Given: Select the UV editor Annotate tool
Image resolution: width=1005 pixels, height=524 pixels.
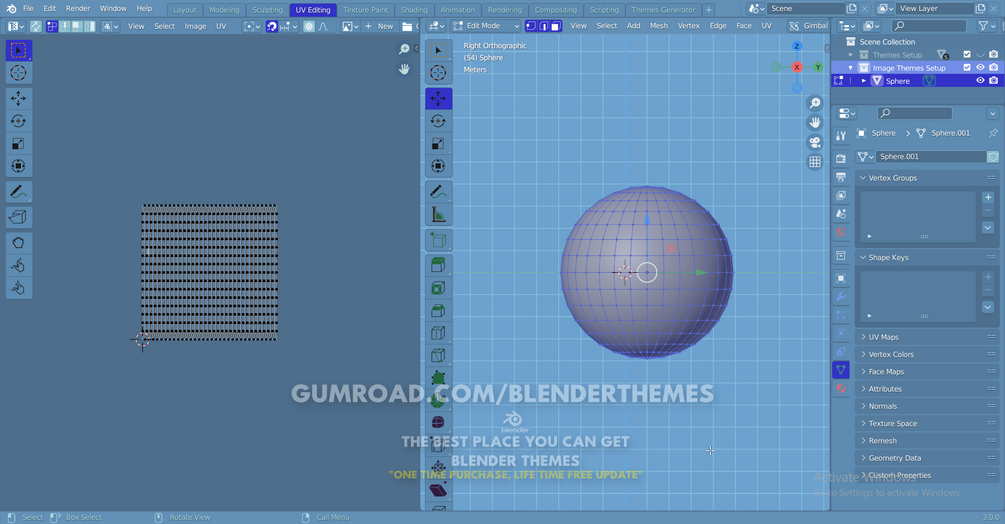Looking at the screenshot, I should (19, 192).
